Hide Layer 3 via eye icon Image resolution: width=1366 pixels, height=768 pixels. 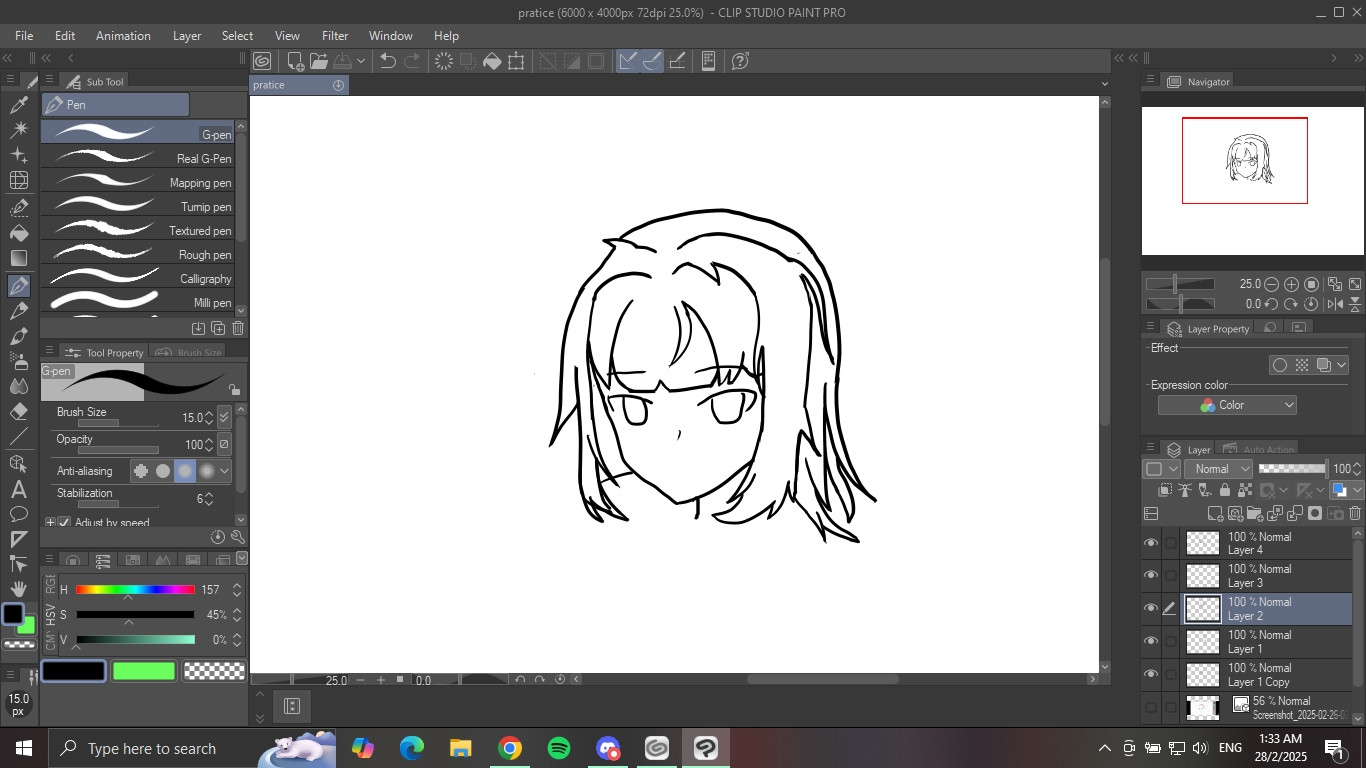tap(1151, 575)
